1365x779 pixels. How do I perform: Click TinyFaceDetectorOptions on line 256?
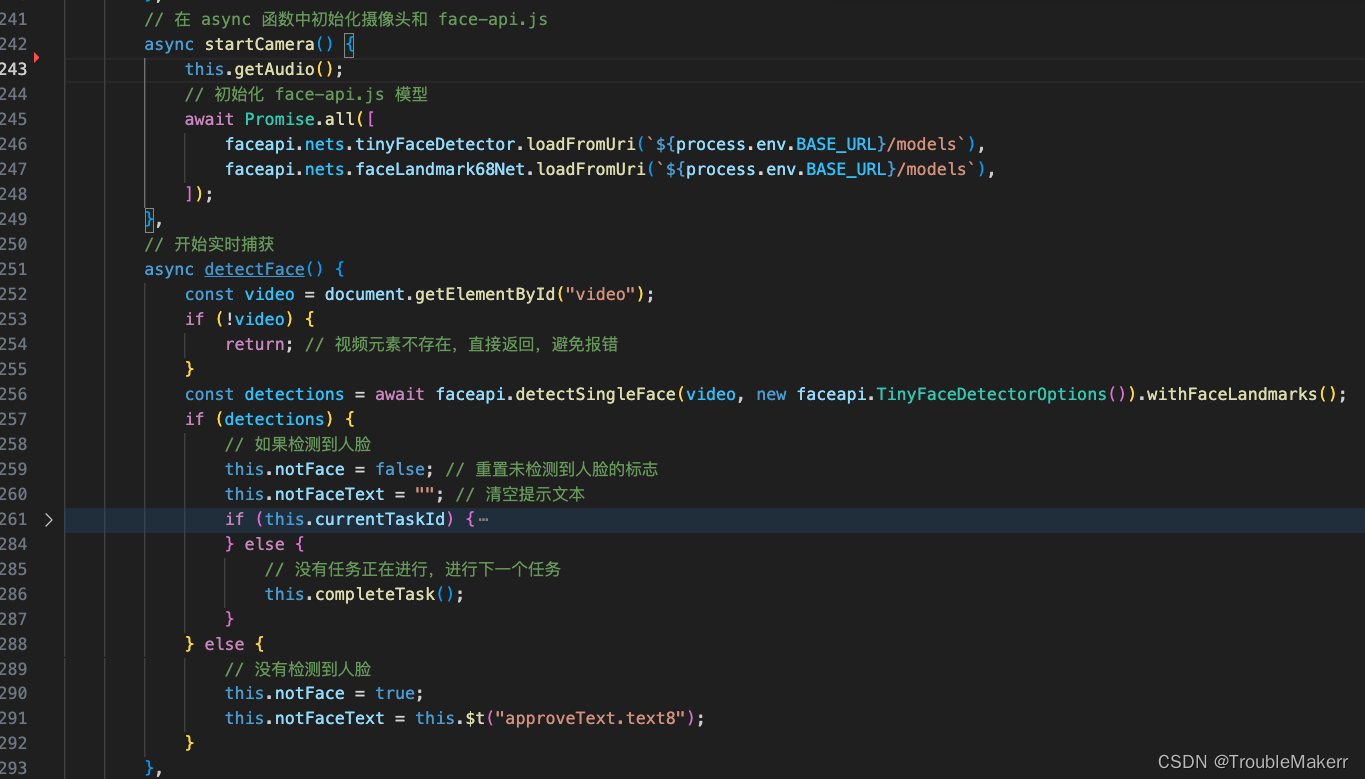click(991, 394)
